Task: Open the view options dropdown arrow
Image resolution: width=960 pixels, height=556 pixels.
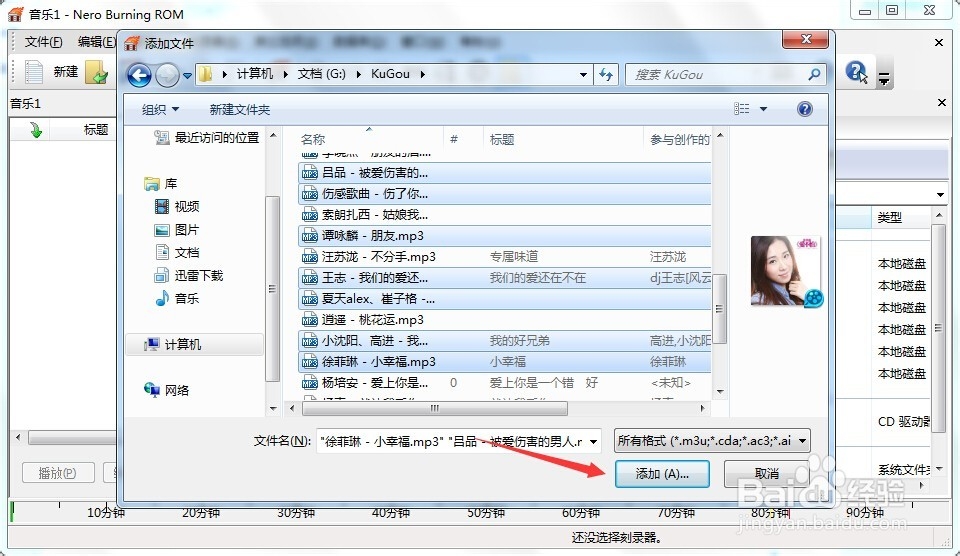Action: coord(763,109)
